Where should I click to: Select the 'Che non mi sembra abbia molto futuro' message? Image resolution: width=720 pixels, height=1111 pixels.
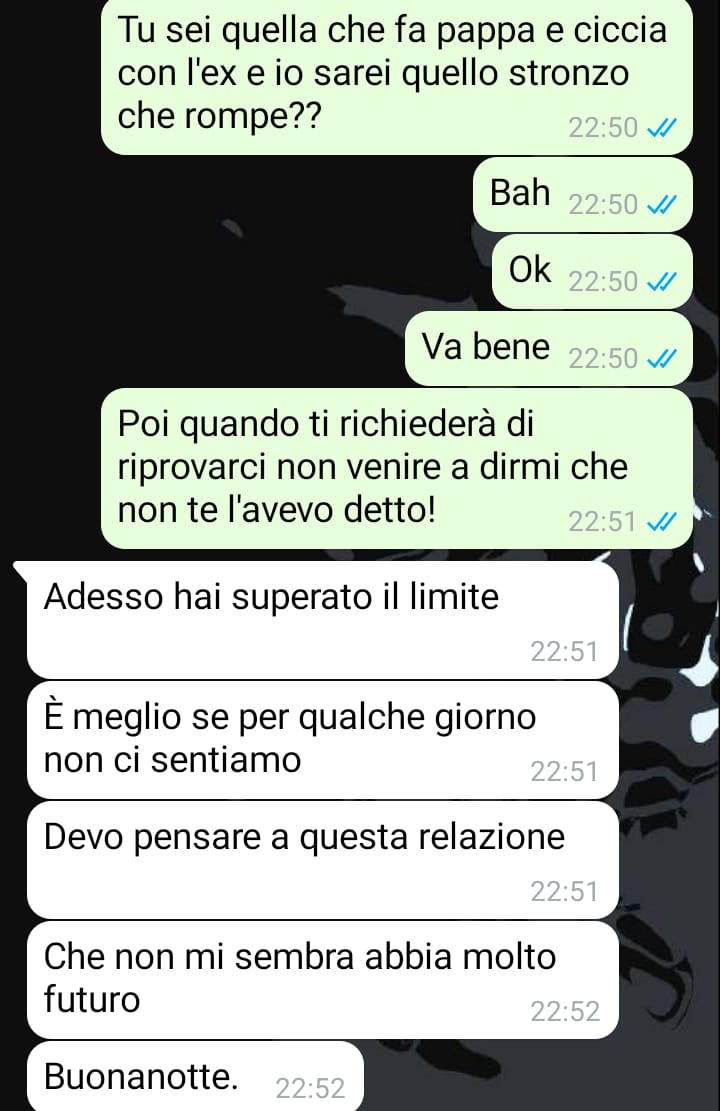322,980
